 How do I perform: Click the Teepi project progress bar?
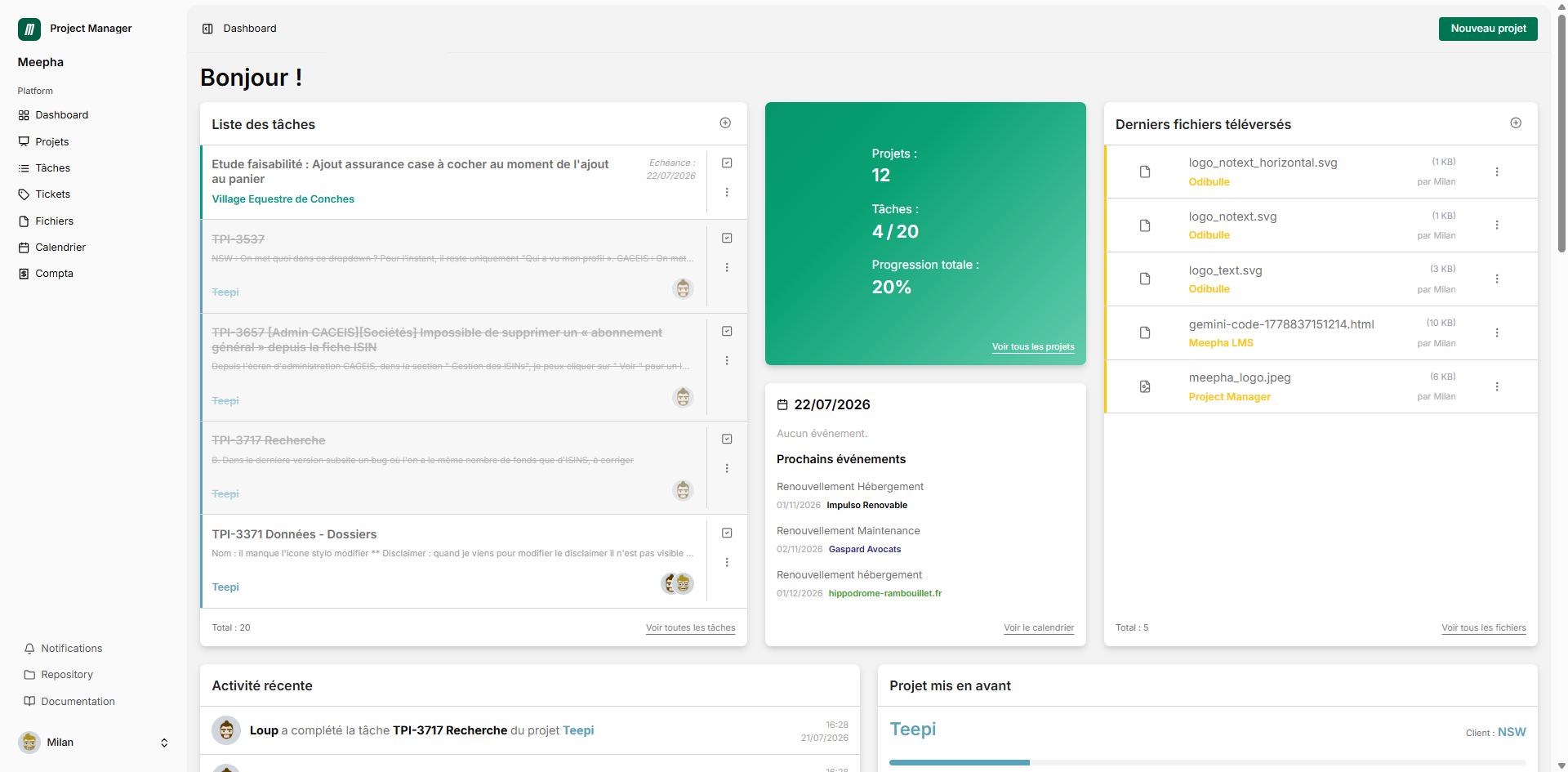1207,762
